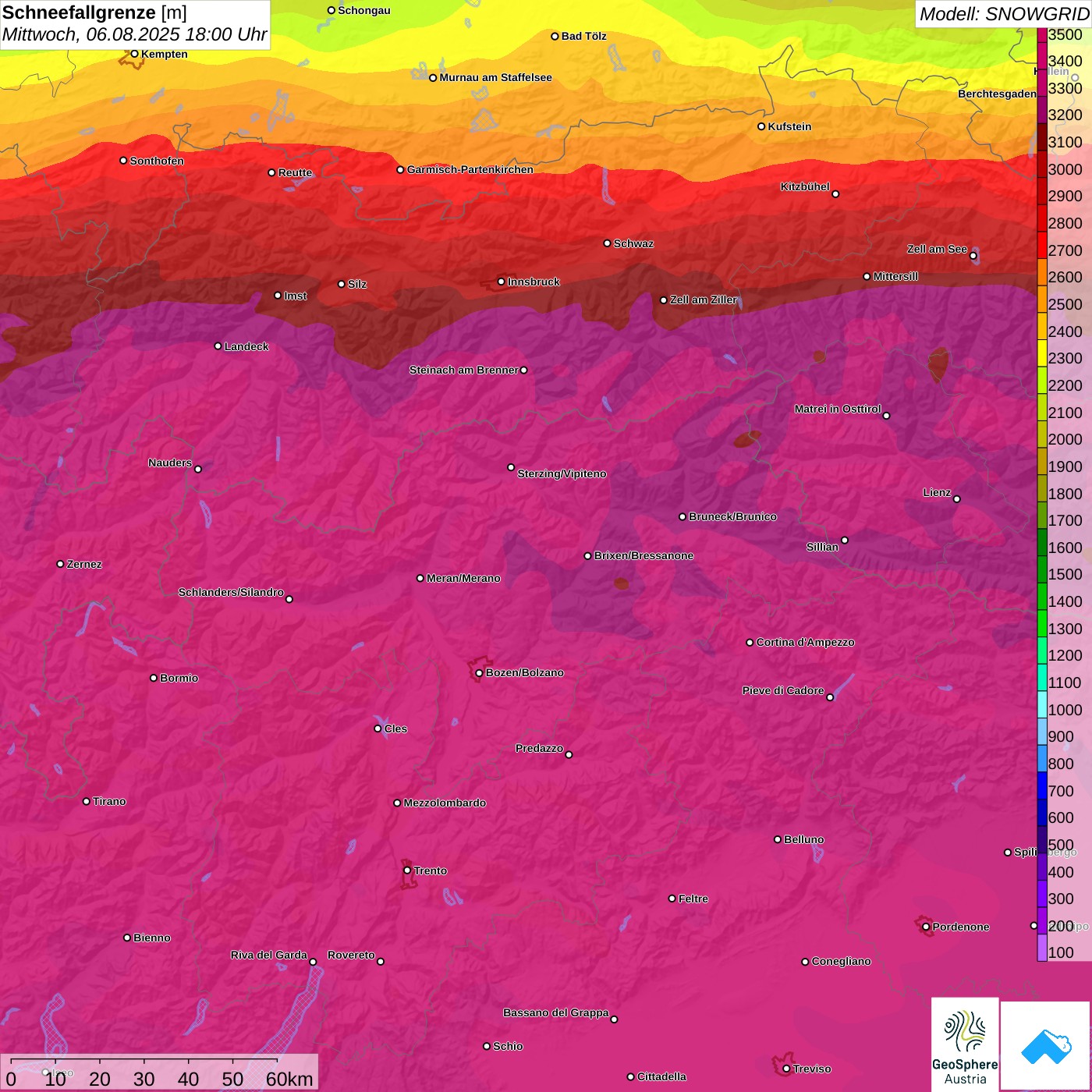1092x1092 pixels.
Task: Click the Modell: SNOWGRID label
Action: [1003, 13]
